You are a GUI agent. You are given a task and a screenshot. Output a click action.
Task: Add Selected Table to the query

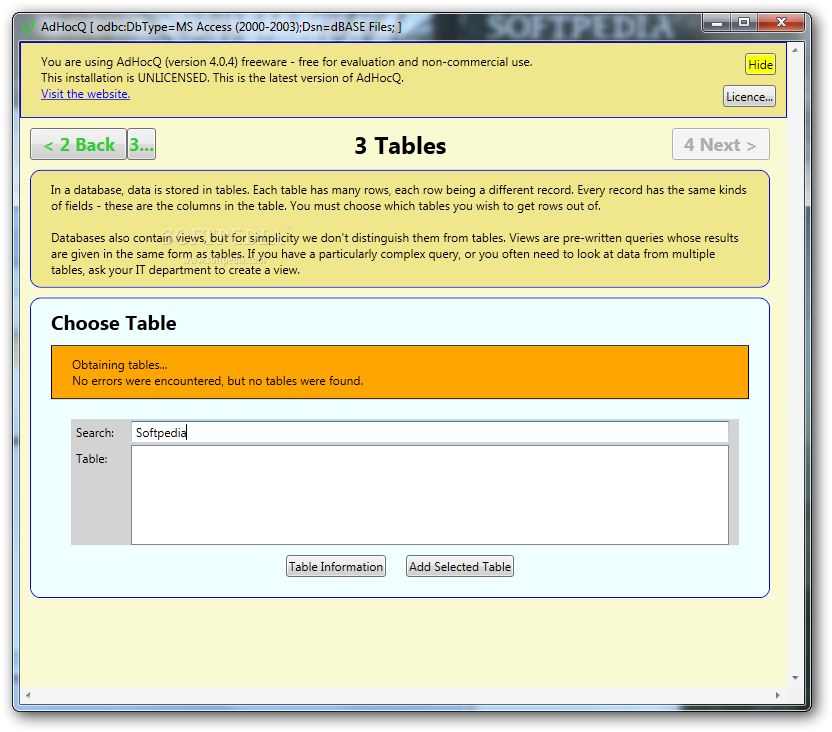[x=460, y=567]
